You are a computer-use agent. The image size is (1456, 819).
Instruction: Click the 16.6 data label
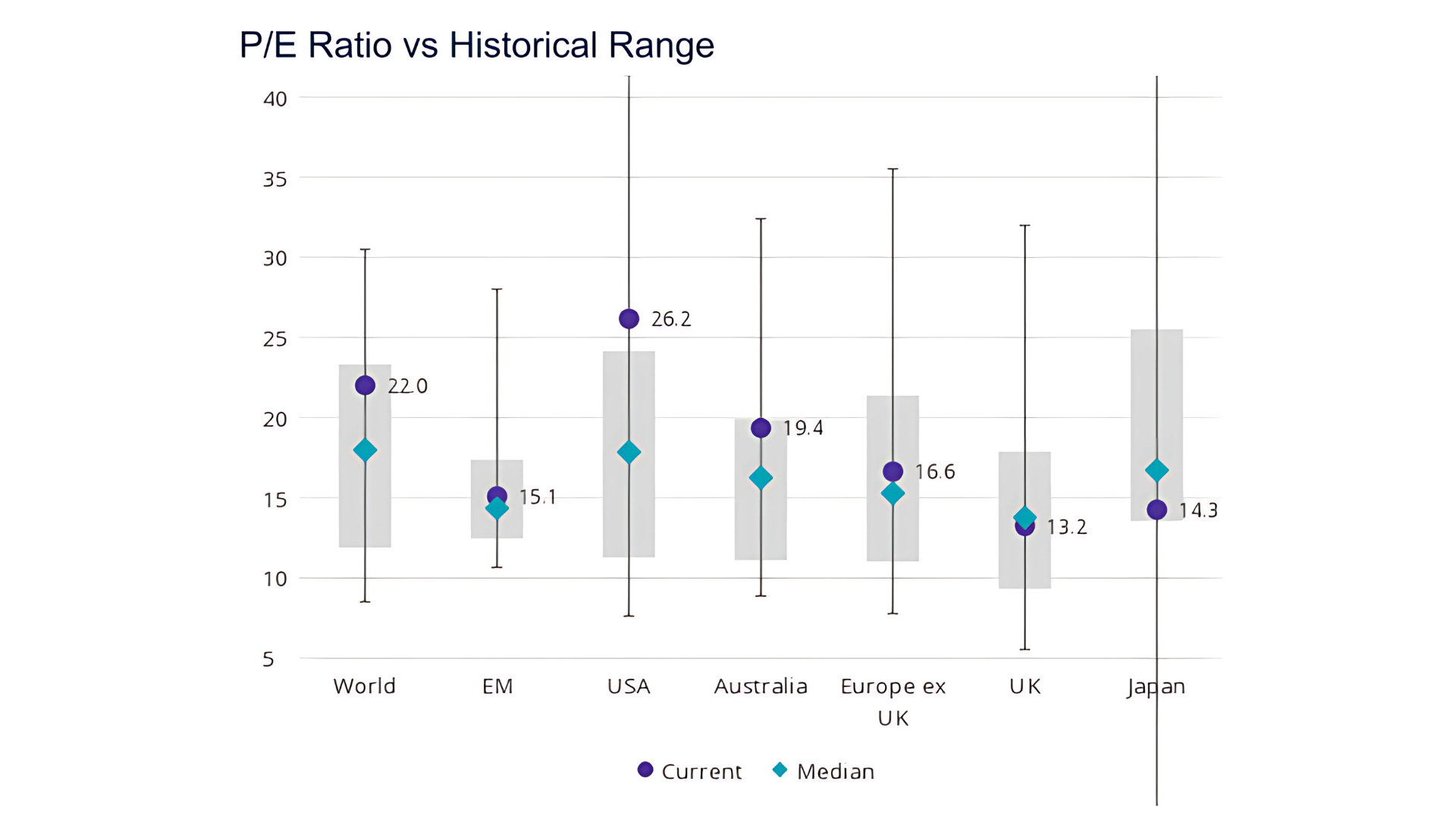[x=935, y=472]
